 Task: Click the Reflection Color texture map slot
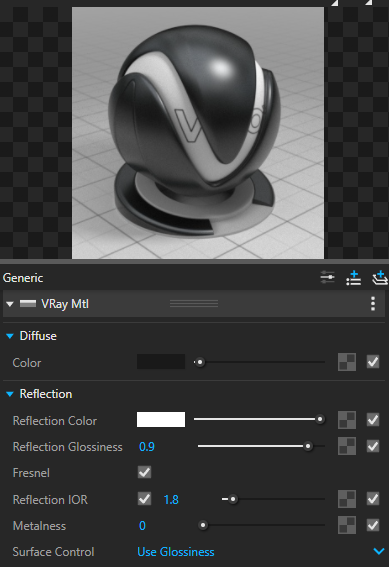(347, 420)
